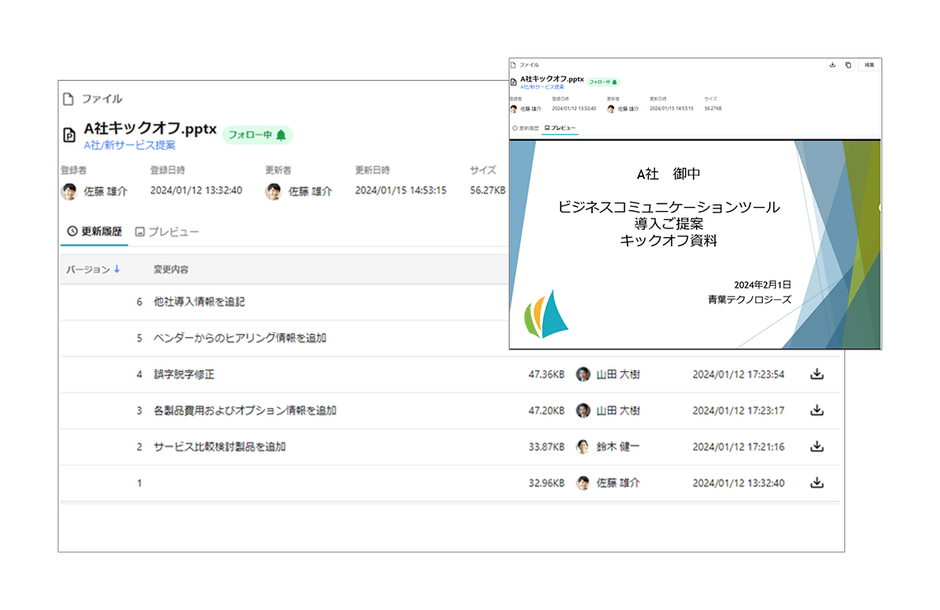The width and height of the screenshot is (940, 610).
Task: Select version 6 row 他社導入情報を追記
Action: coord(199,302)
